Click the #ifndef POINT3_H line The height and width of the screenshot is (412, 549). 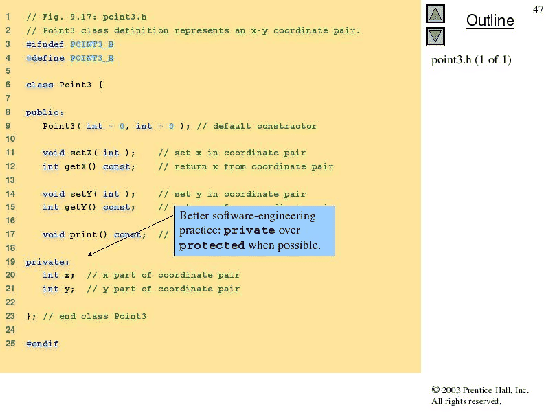click(70, 44)
